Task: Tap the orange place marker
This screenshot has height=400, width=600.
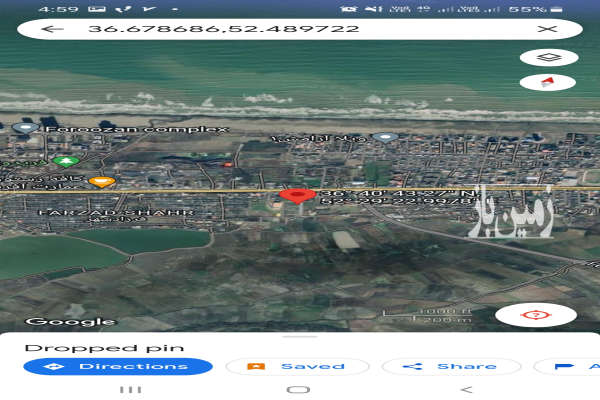Action: click(x=98, y=182)
